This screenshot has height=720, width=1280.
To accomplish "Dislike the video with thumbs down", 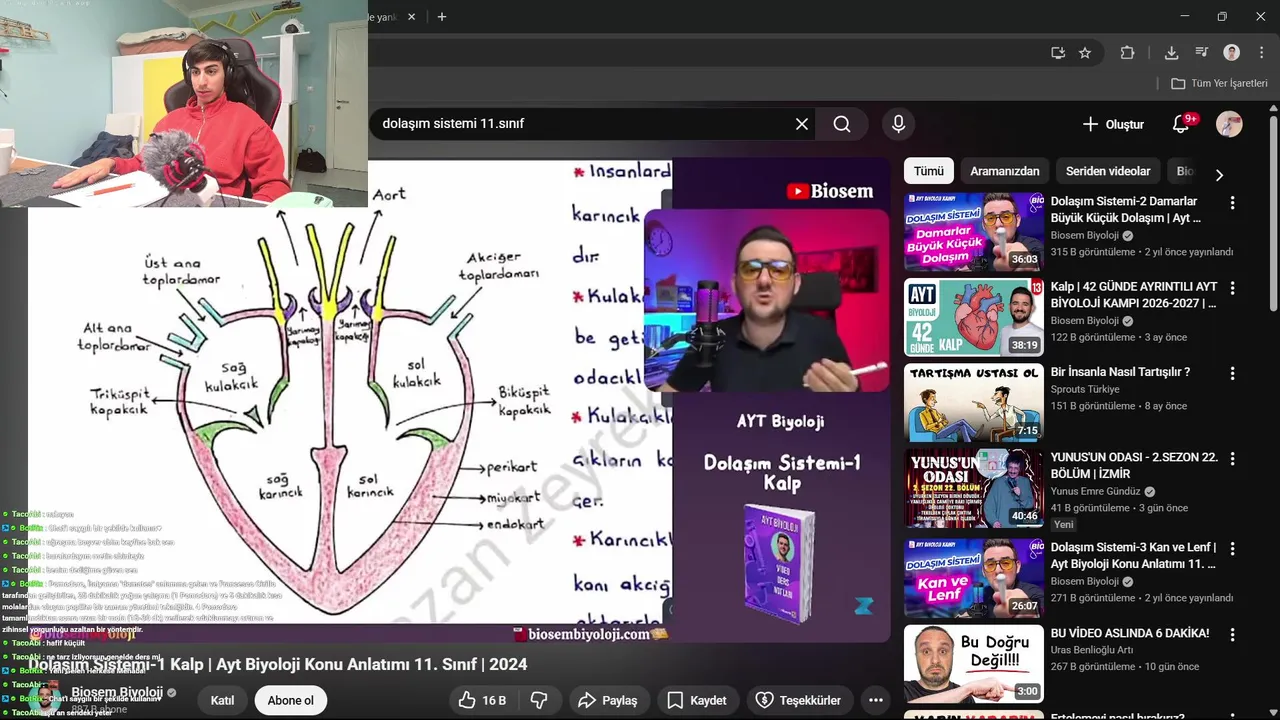I will pyautogui.click(x=539, y=700).
